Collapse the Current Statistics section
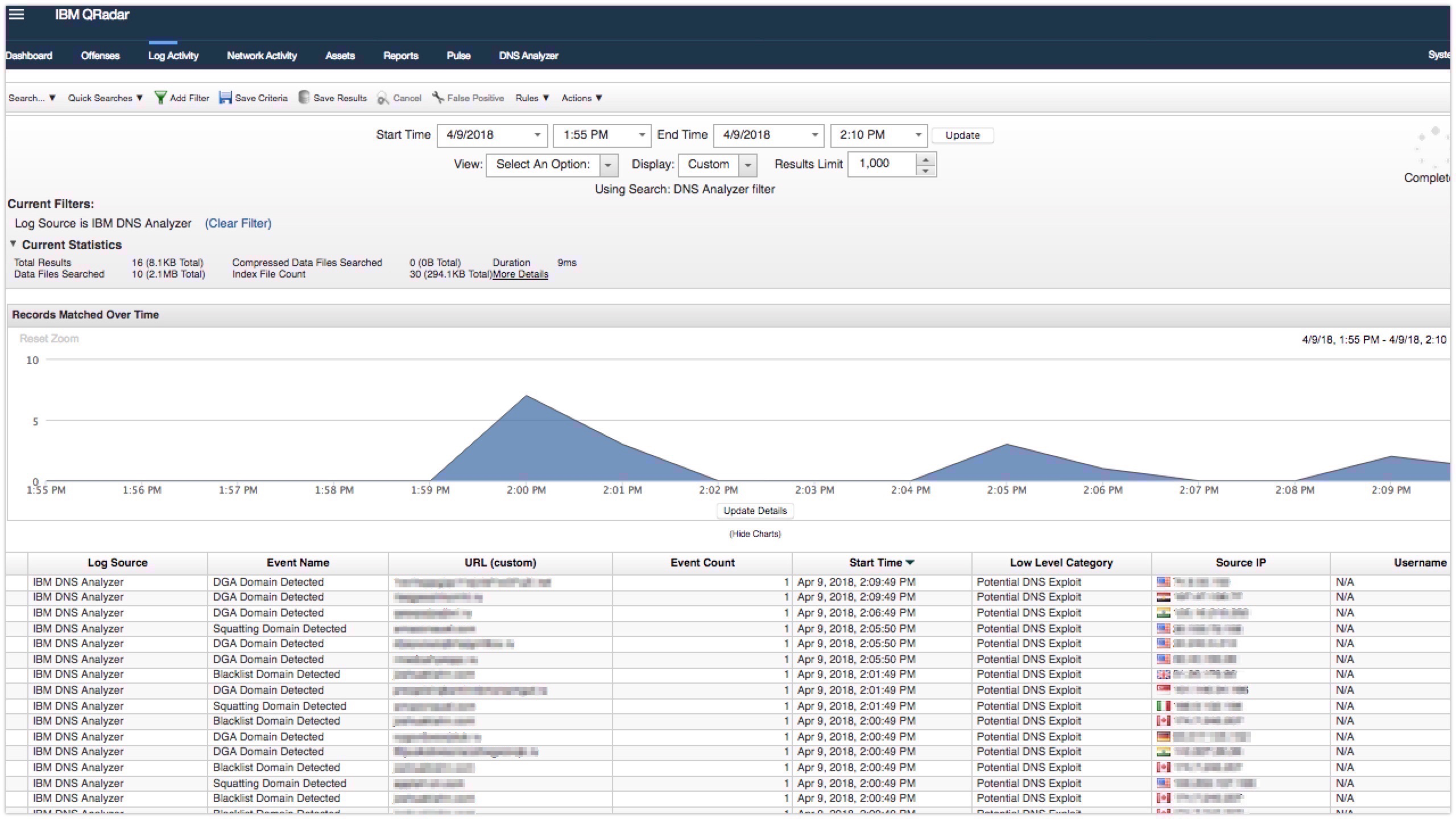The width and height of the screenshot is (1456, 819). tap(13, 243)
